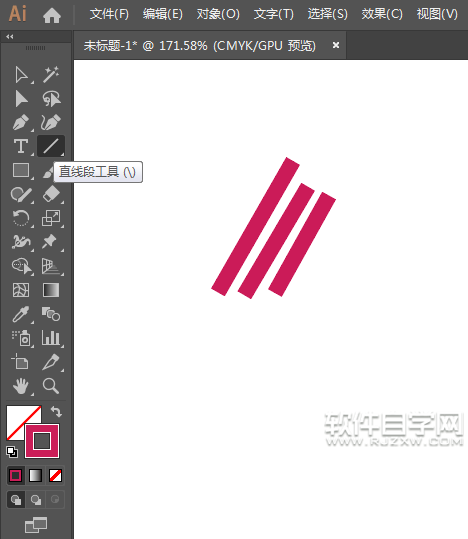Image resolution: width=468 pixels, height=539 pixels.
Task: Select the Hand tool
Action: point(21,386)
